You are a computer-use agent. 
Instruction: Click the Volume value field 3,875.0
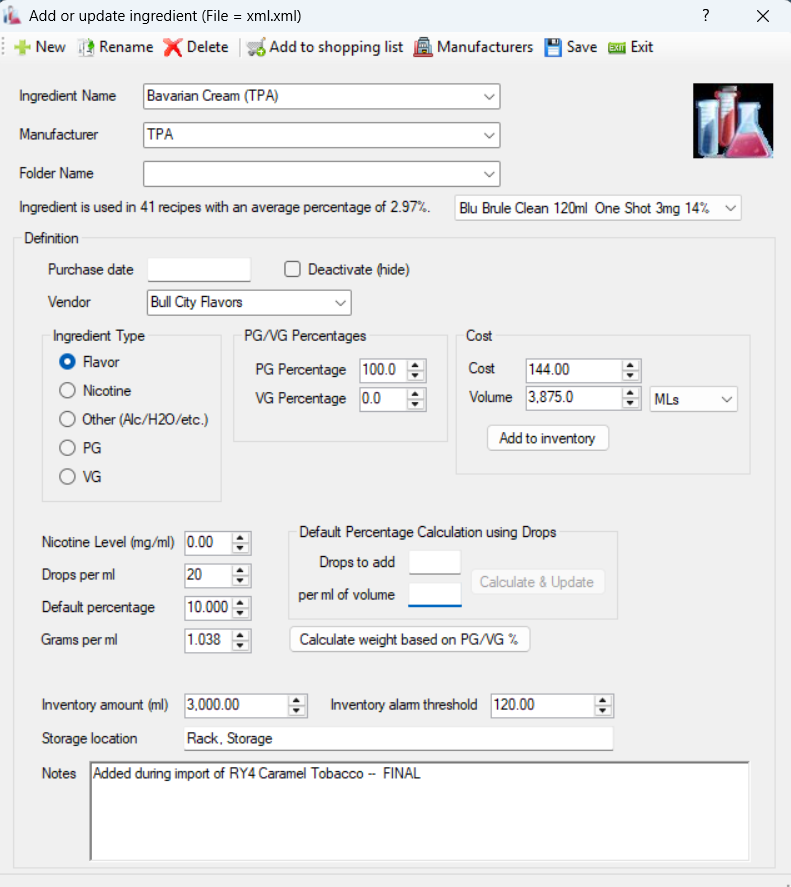pos(574,398)
